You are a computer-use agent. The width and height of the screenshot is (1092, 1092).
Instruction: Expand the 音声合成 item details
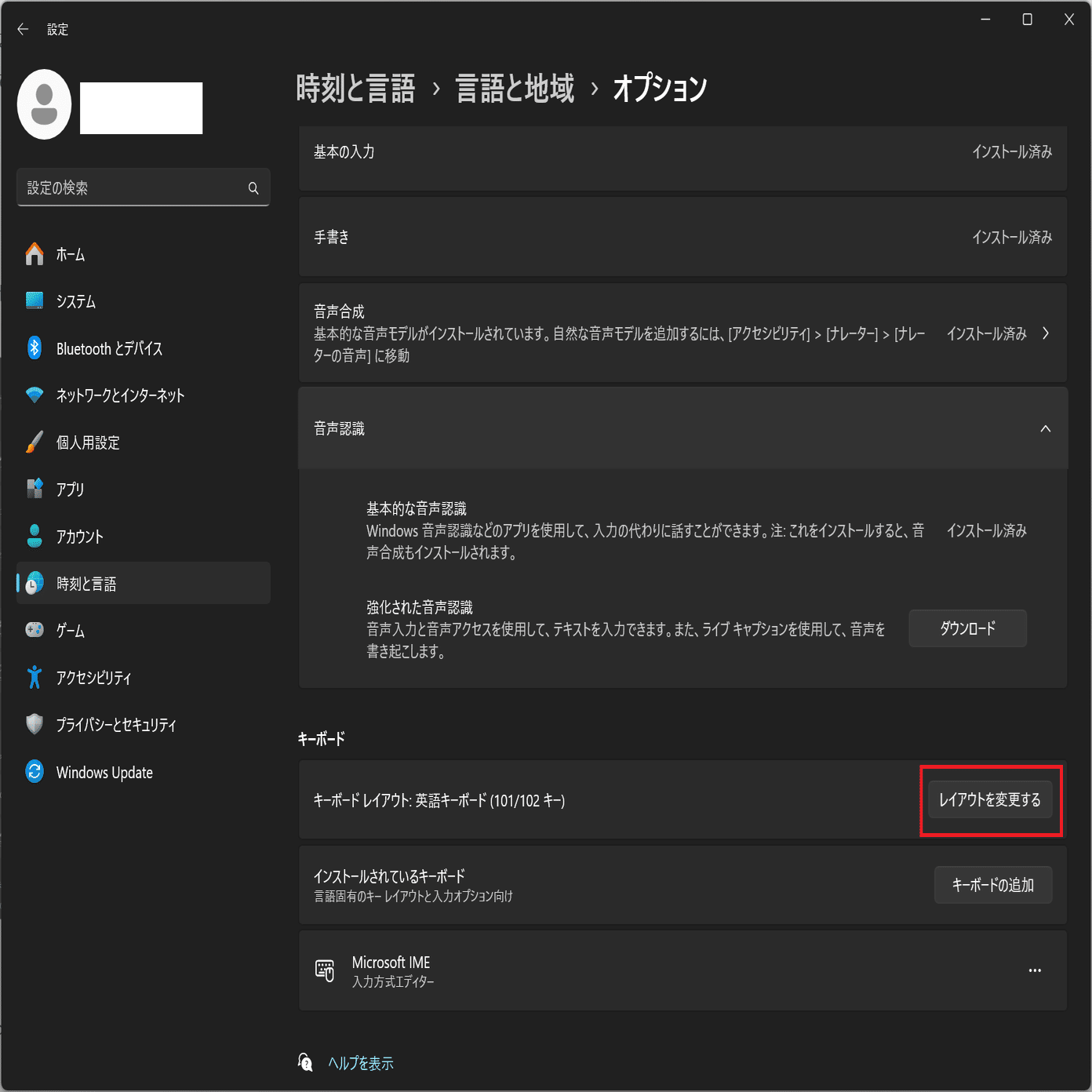pos(1046,333)
